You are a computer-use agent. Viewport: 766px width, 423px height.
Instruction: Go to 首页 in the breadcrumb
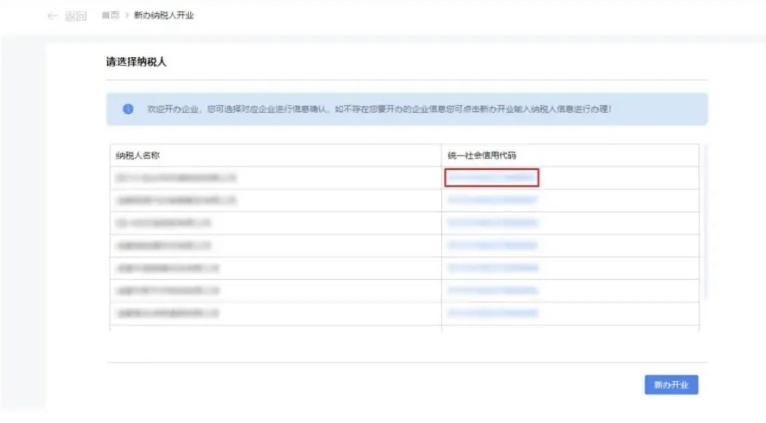point(110,17)
